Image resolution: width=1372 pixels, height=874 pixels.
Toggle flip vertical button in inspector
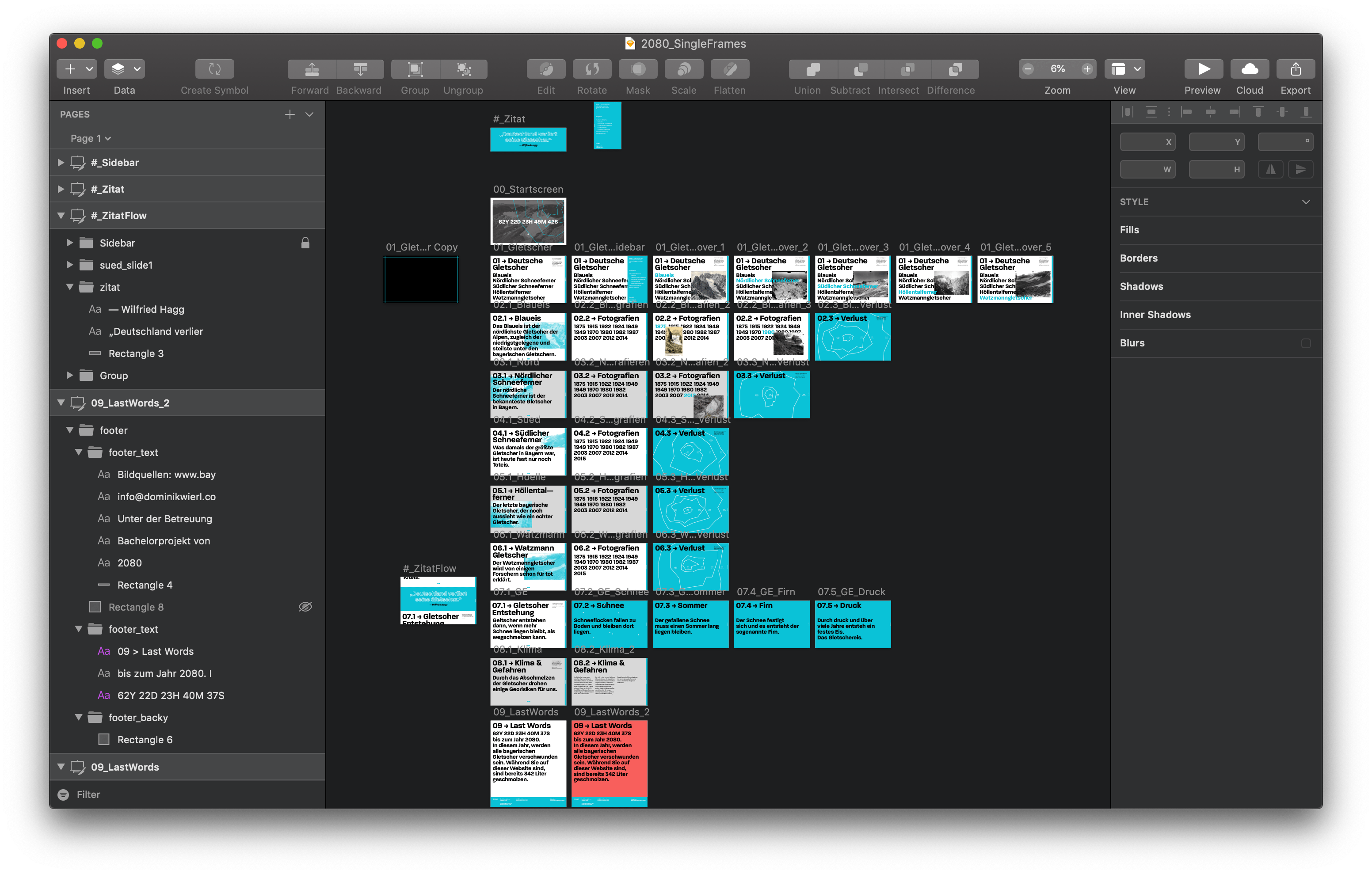click(x=1300, y=169)
